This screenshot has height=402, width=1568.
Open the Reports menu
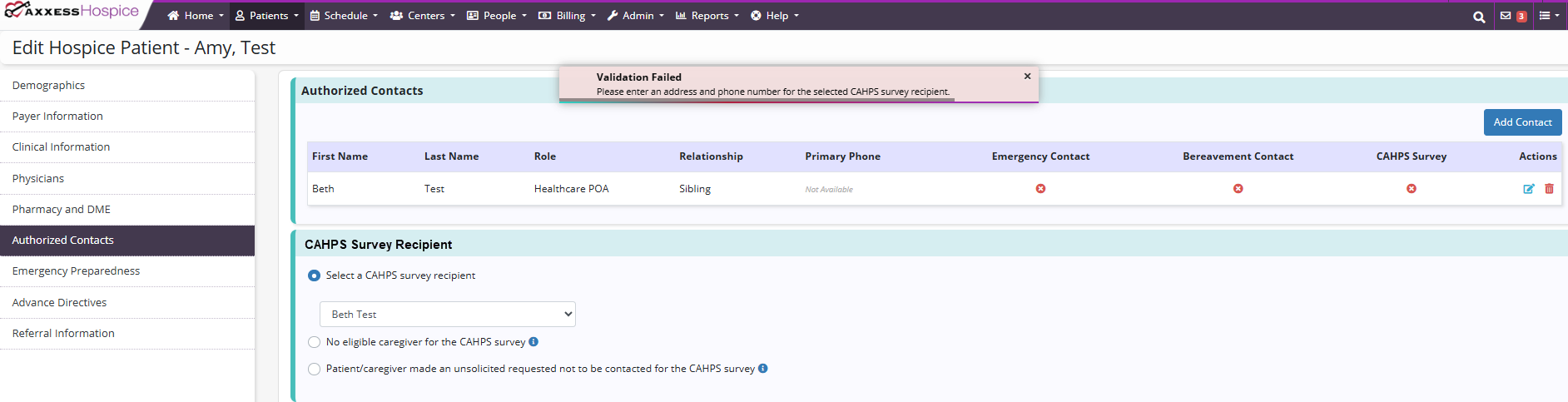tap(707, 16)
